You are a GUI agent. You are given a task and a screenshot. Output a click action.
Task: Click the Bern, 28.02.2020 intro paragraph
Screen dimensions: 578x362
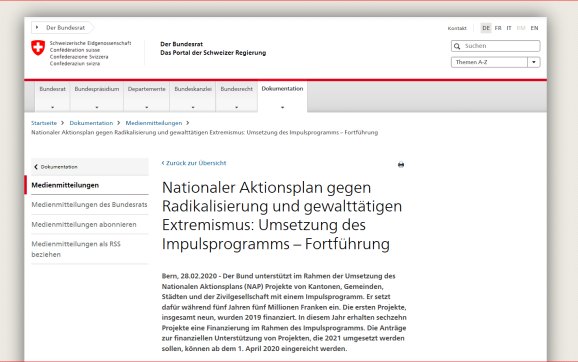click(284, 312)
